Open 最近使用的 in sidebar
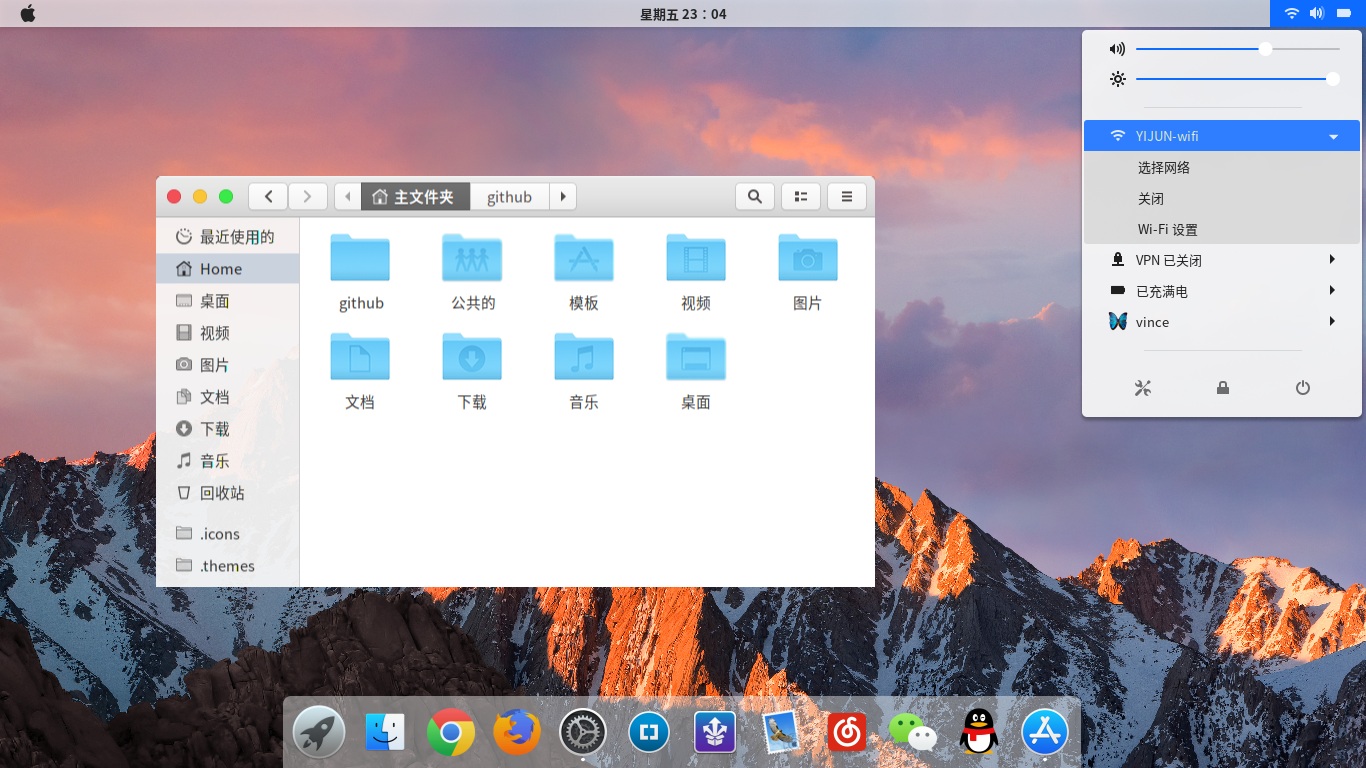The width and height of the screenshot is (1366, 768). click(x=228, y=237)
